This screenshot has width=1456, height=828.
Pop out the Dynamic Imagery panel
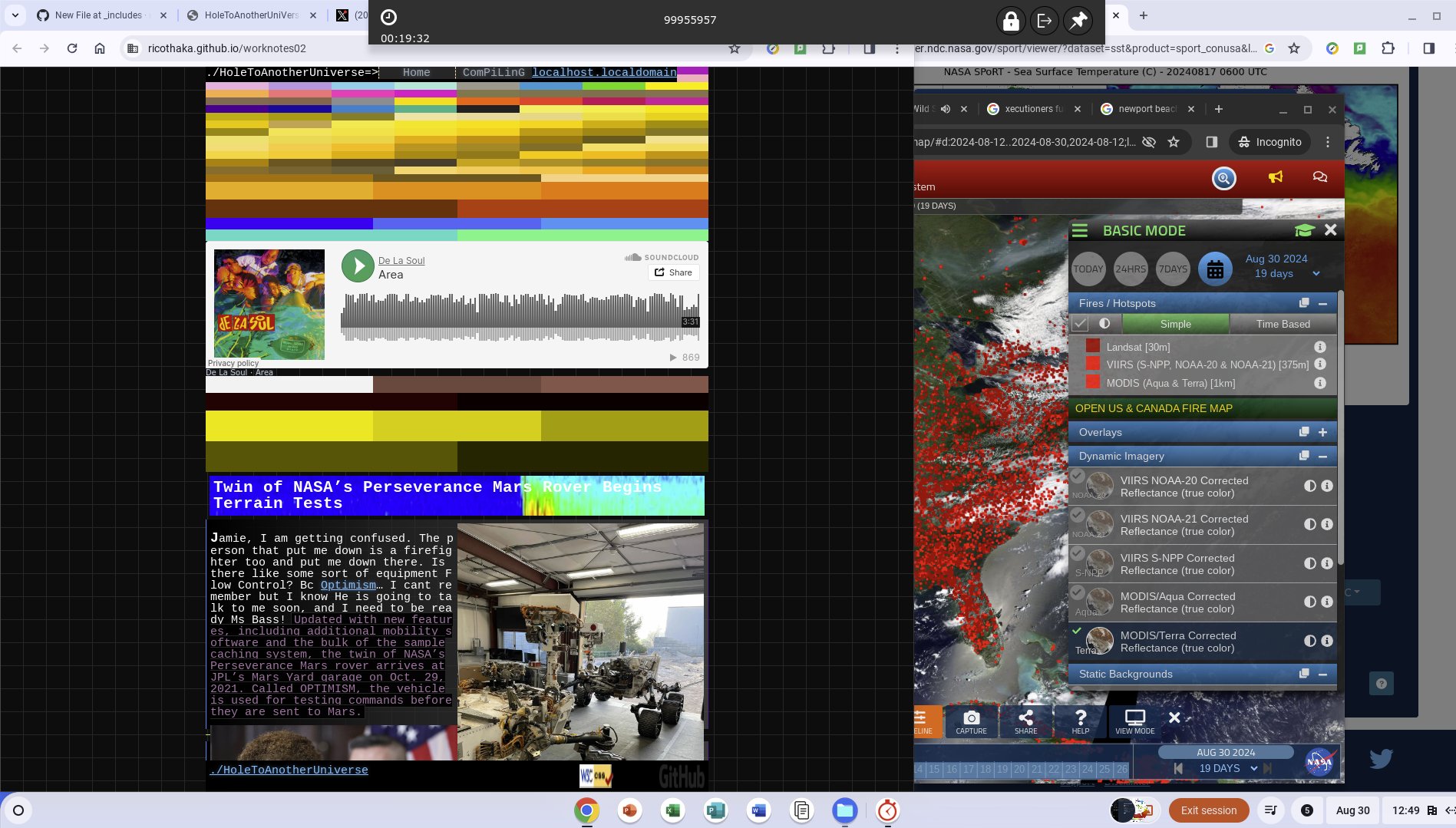coord(1303,456)
